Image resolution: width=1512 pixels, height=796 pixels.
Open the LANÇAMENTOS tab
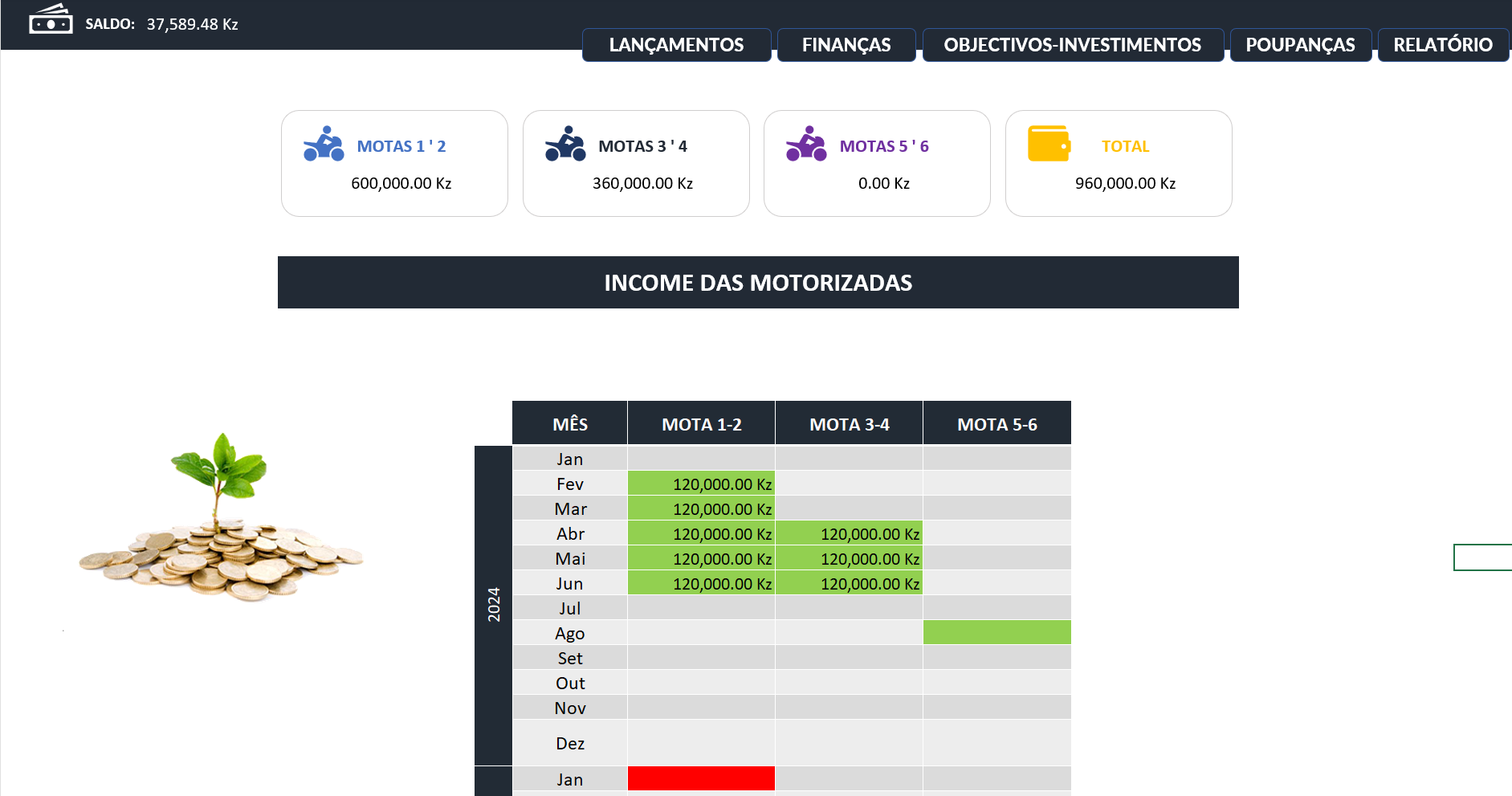coord(676,45)
